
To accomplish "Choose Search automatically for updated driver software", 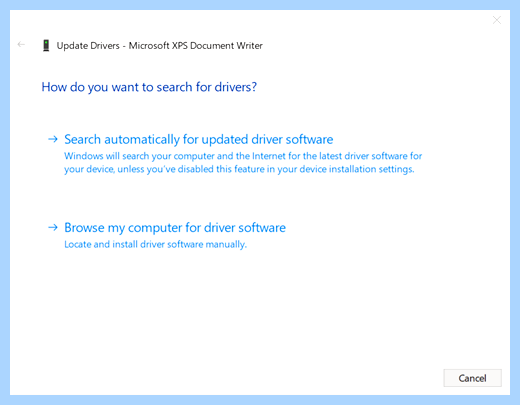I will 199,139.
